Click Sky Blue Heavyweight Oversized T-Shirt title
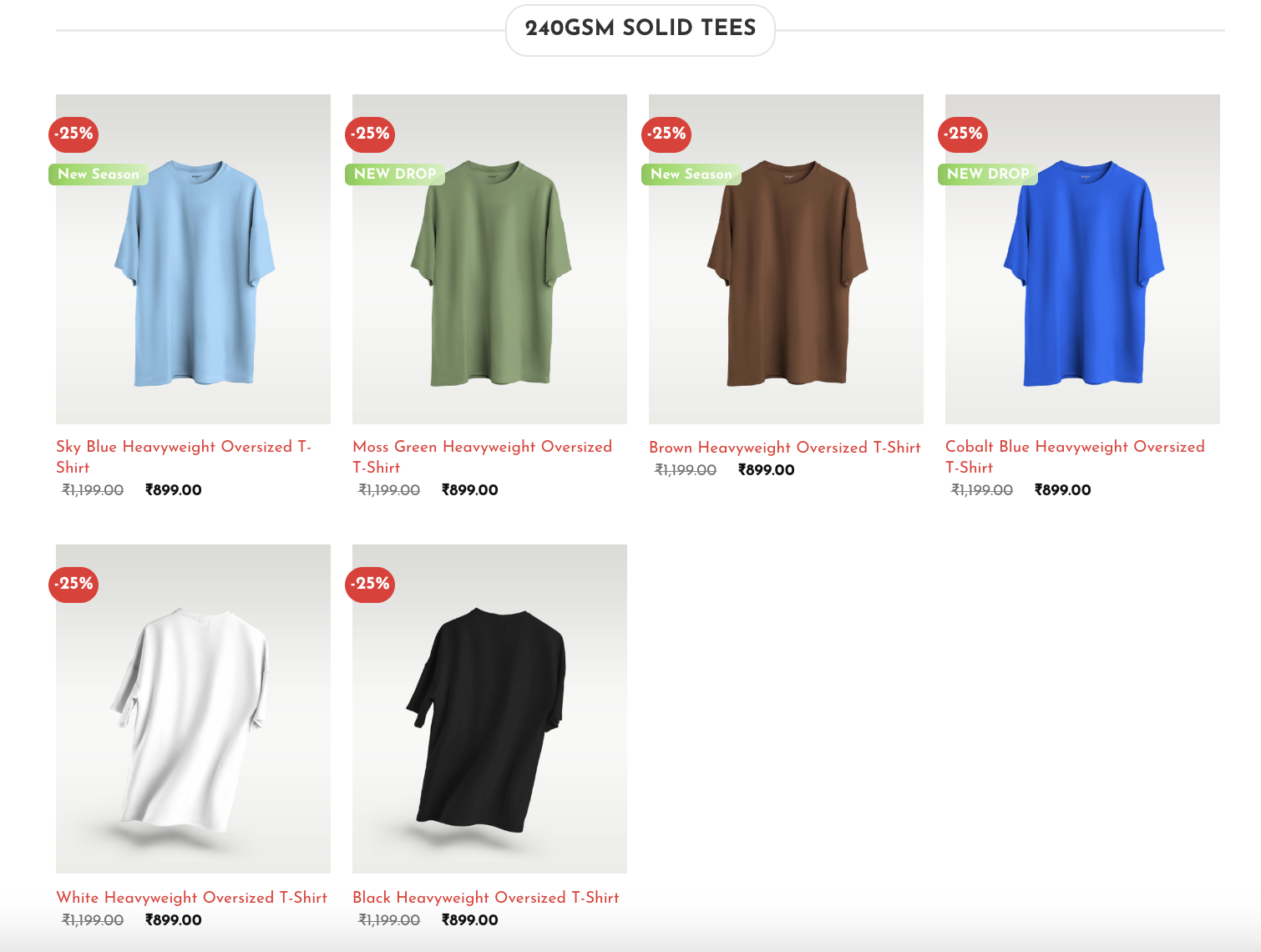Viewport: 1261px width, 952px height. 184,457
